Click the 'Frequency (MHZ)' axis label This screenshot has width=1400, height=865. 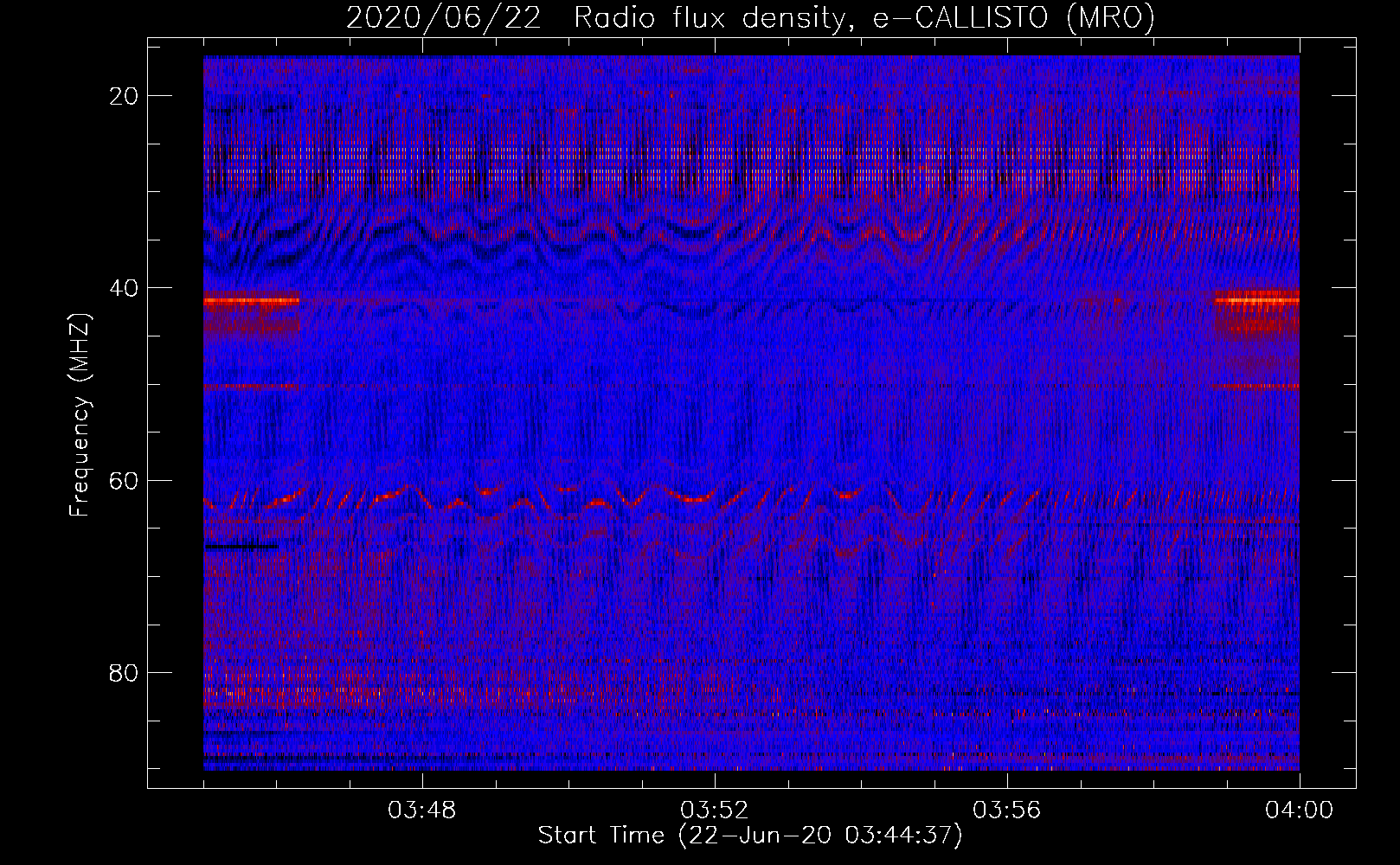pos(80,415)
